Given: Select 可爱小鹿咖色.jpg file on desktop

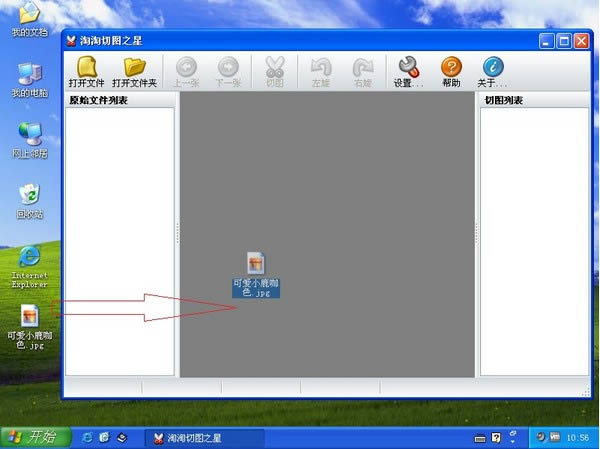Looking at the screenshot, I should point(29,327).
